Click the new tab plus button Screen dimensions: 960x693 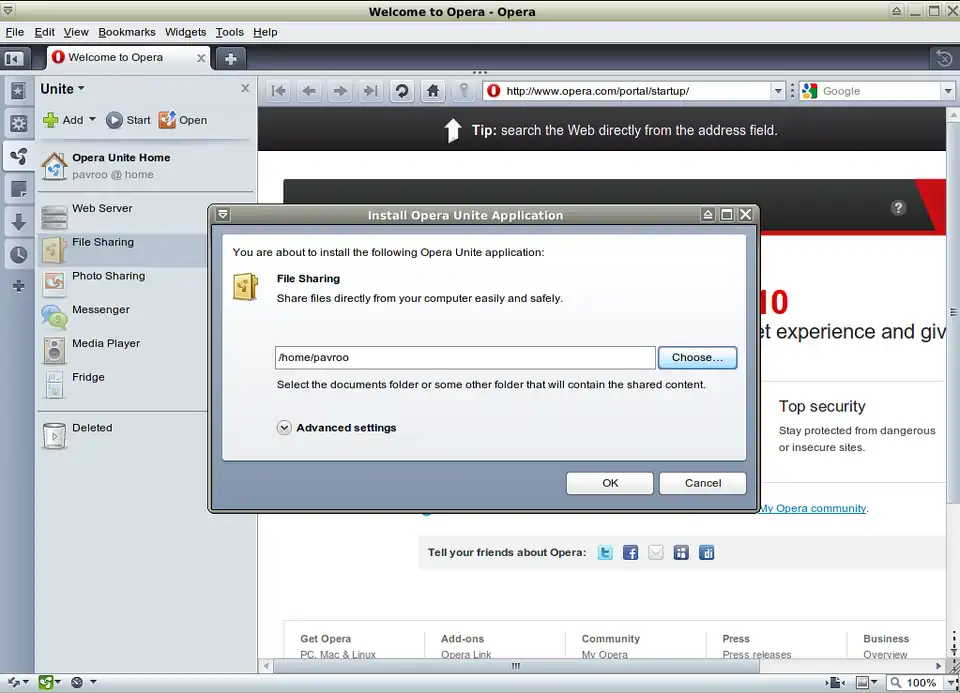pyautogui.click(x=230, y=58)
